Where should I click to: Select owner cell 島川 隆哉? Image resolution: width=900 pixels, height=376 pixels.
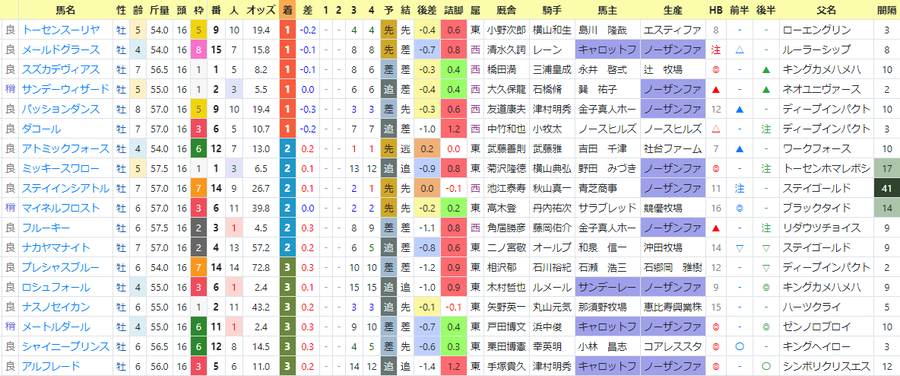[x=603, y=30]
